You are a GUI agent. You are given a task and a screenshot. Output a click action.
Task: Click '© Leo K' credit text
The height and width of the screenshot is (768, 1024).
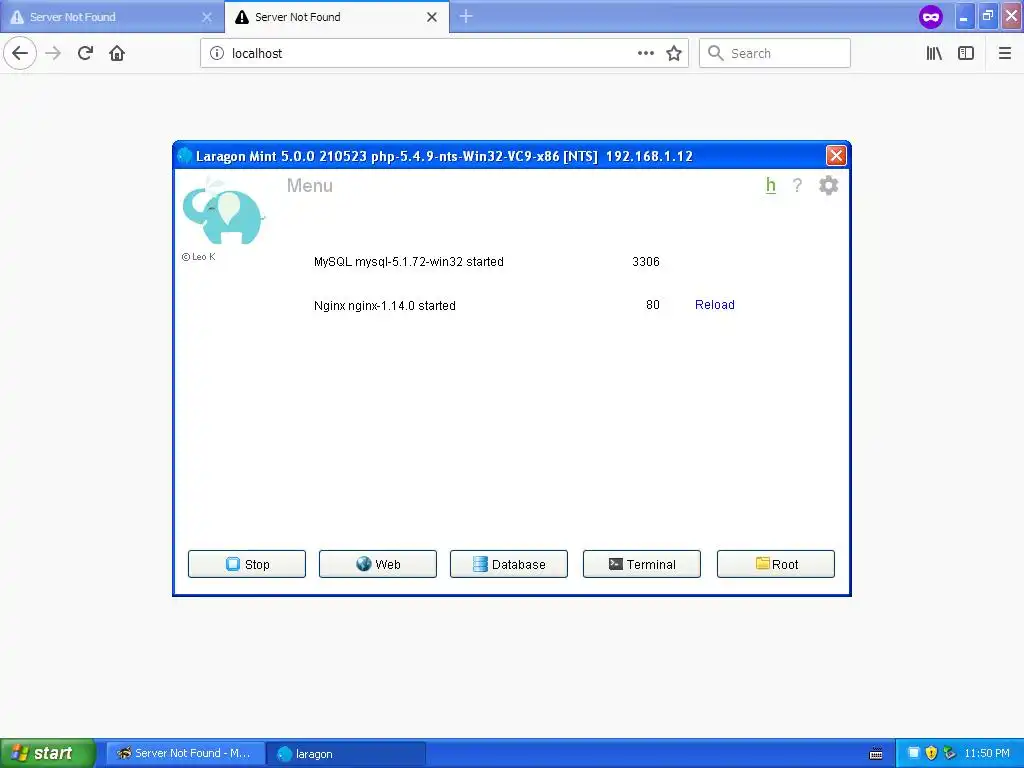point(199,257)
